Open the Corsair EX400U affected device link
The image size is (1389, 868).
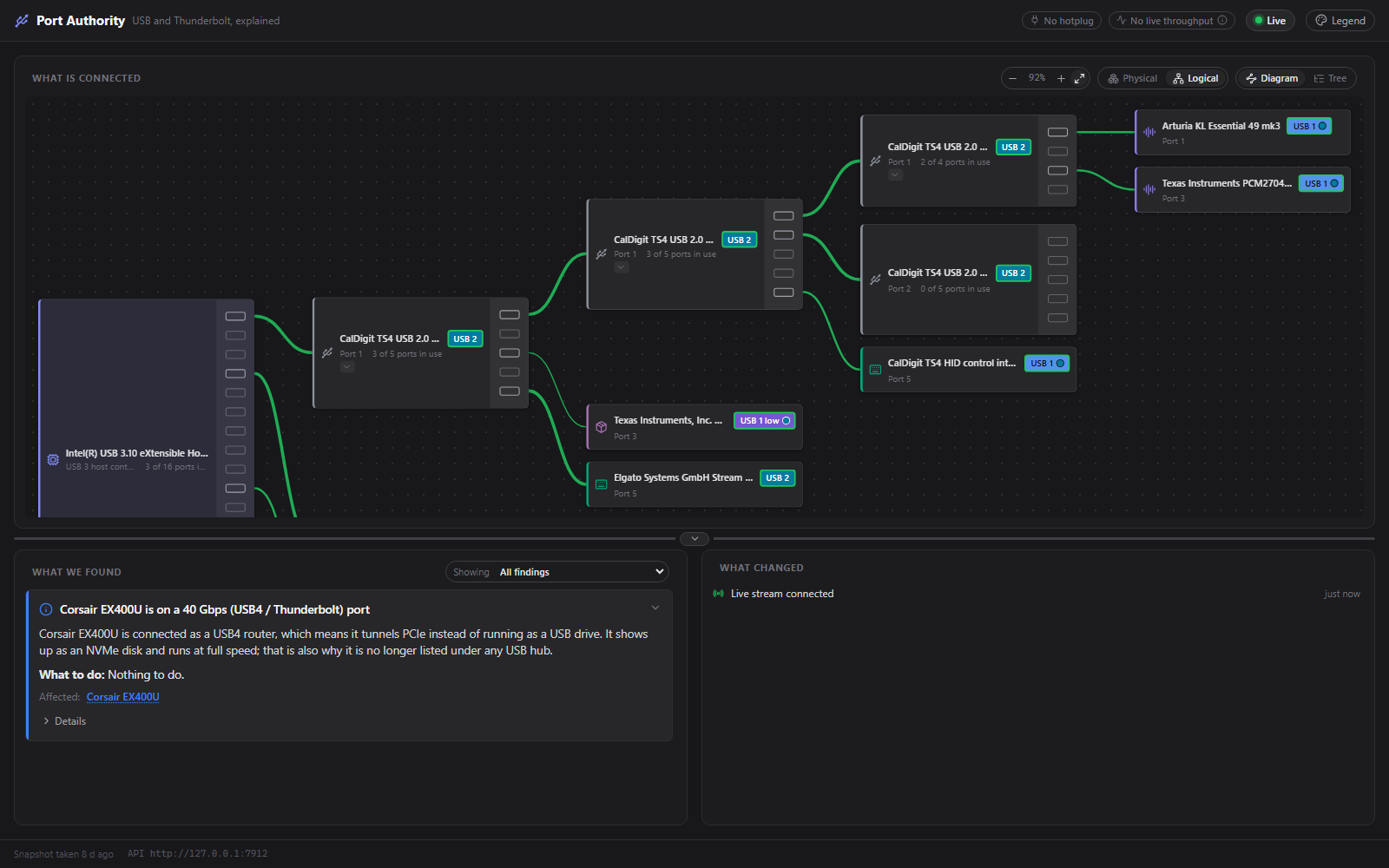click(123, 697)
